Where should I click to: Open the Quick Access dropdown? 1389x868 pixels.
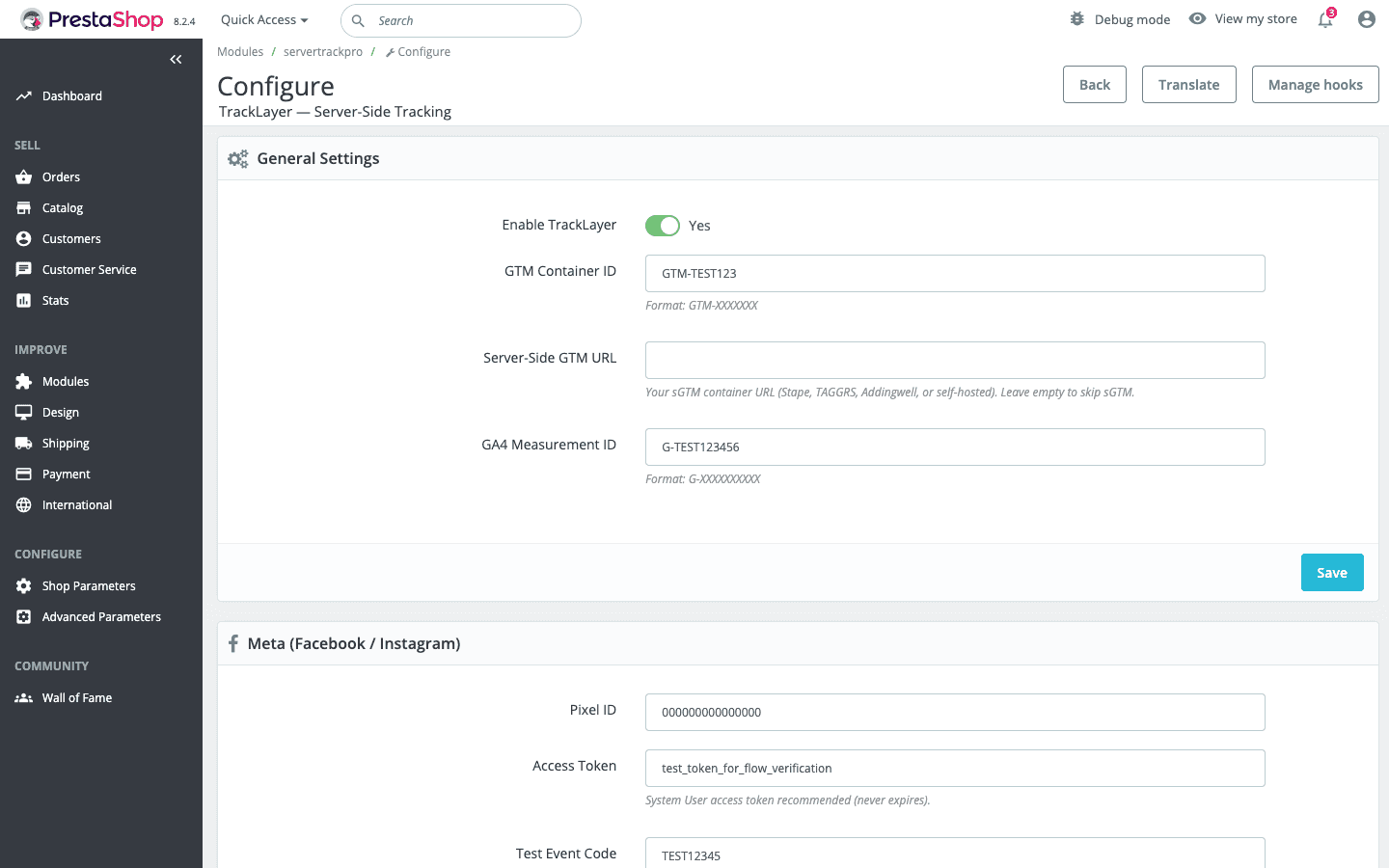tap(262, 18)
